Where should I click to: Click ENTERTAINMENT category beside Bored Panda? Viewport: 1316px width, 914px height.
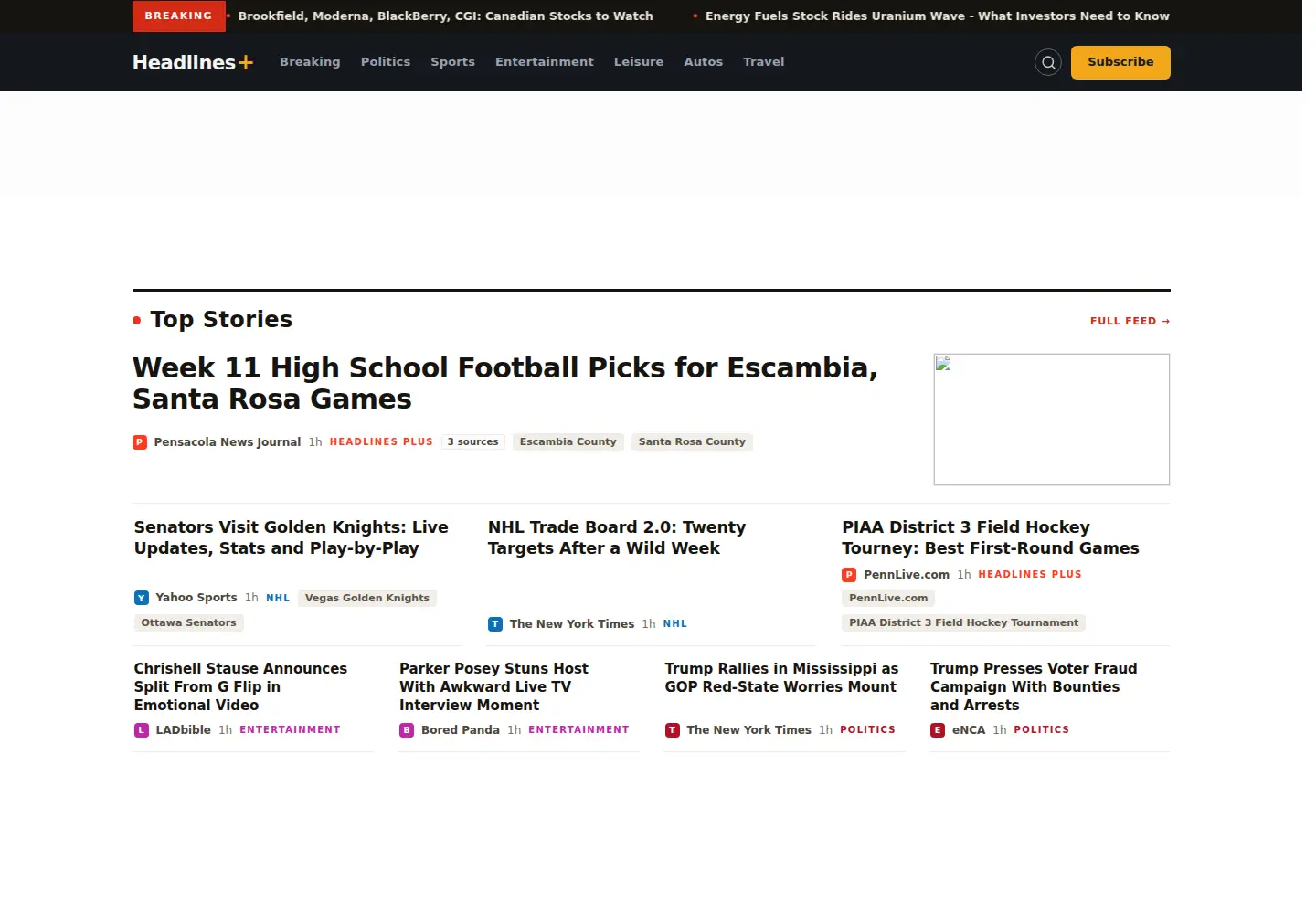[x=578, y=730]
